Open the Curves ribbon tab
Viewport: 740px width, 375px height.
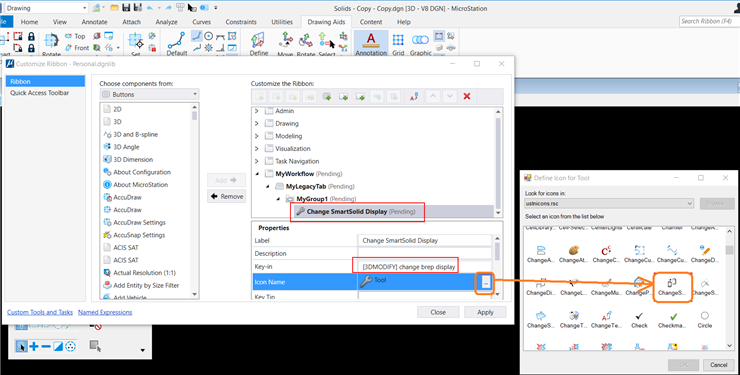tap(202, 22)
